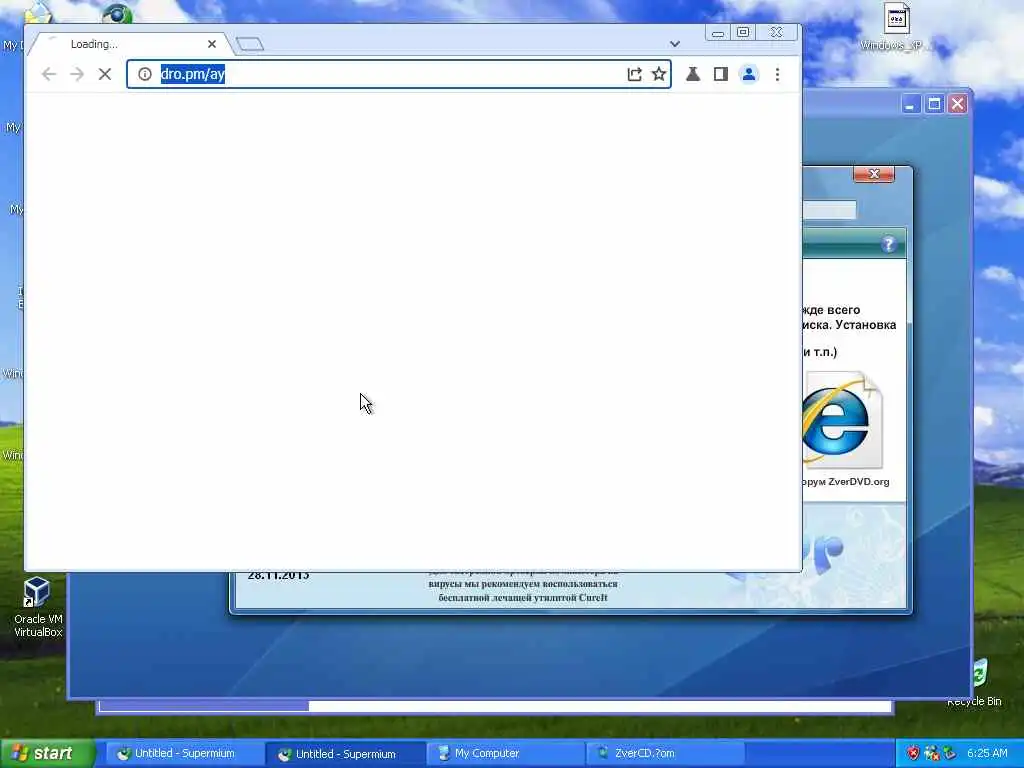This screenshot has width=1024, height=768.
Task: View site information icon in address bar
Action: tap(145, 74)
